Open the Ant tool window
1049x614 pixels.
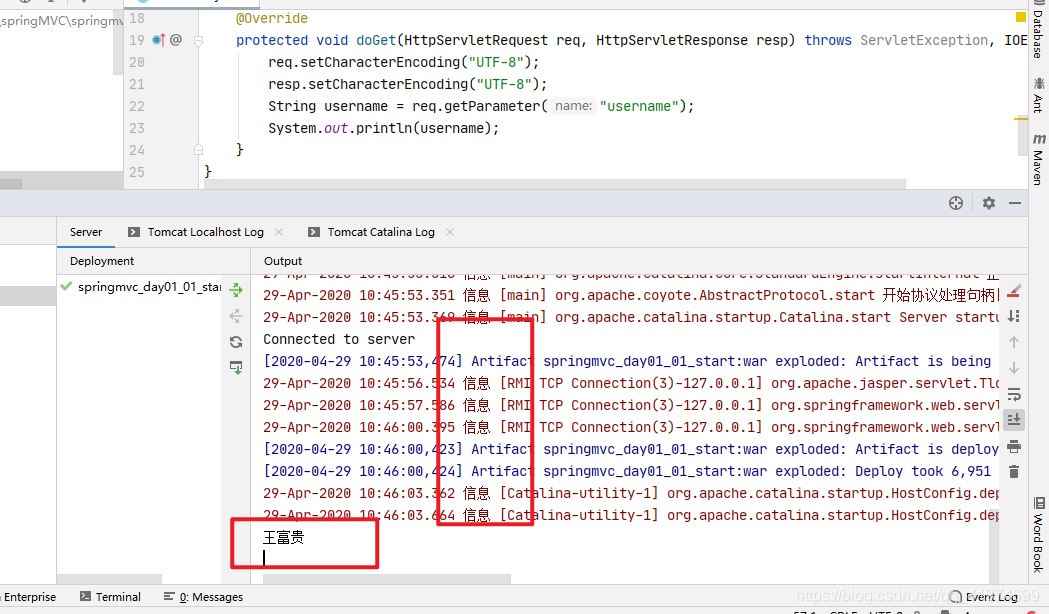point(1038,94)
